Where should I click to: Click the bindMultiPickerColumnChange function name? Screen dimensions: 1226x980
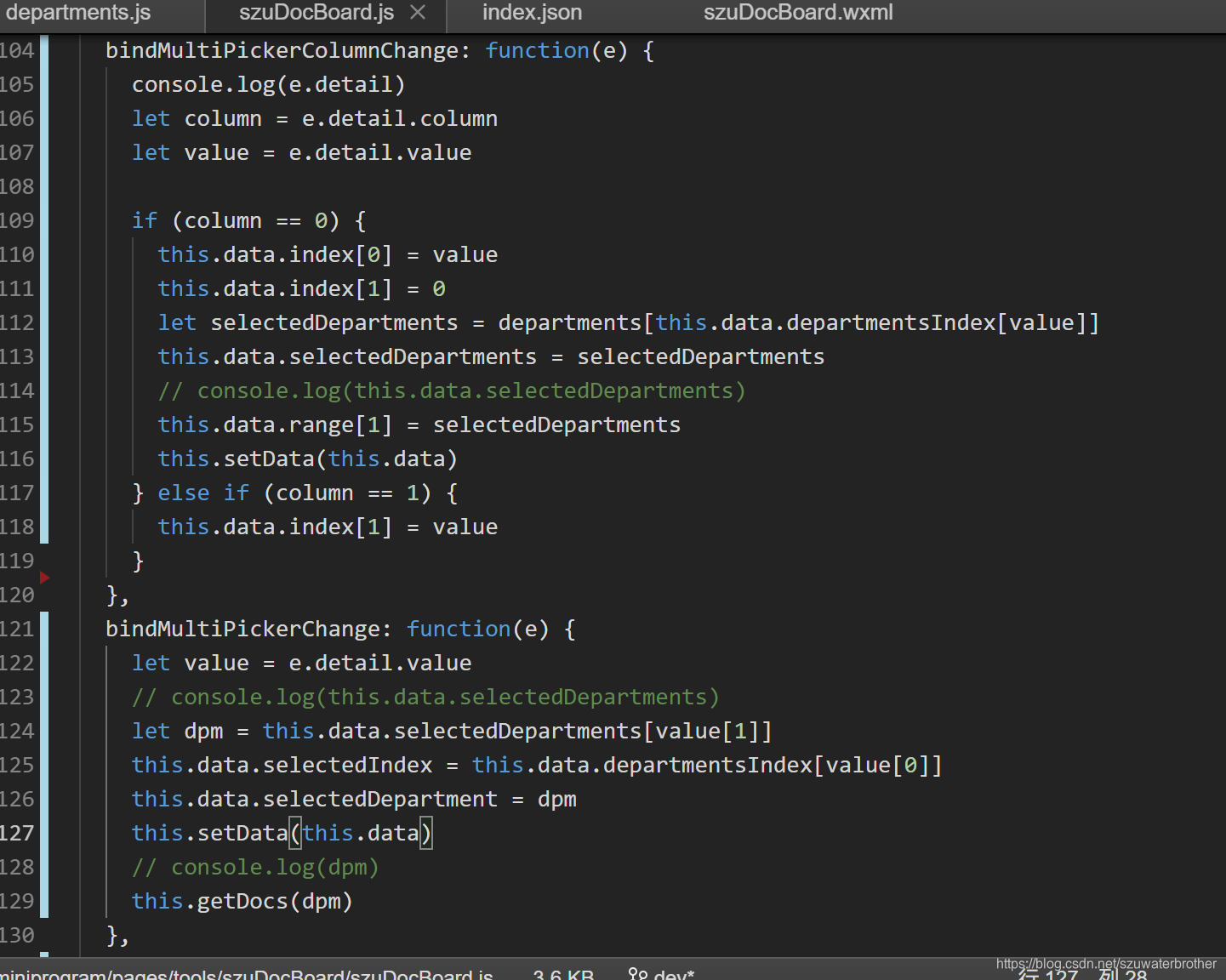[282, 50]
